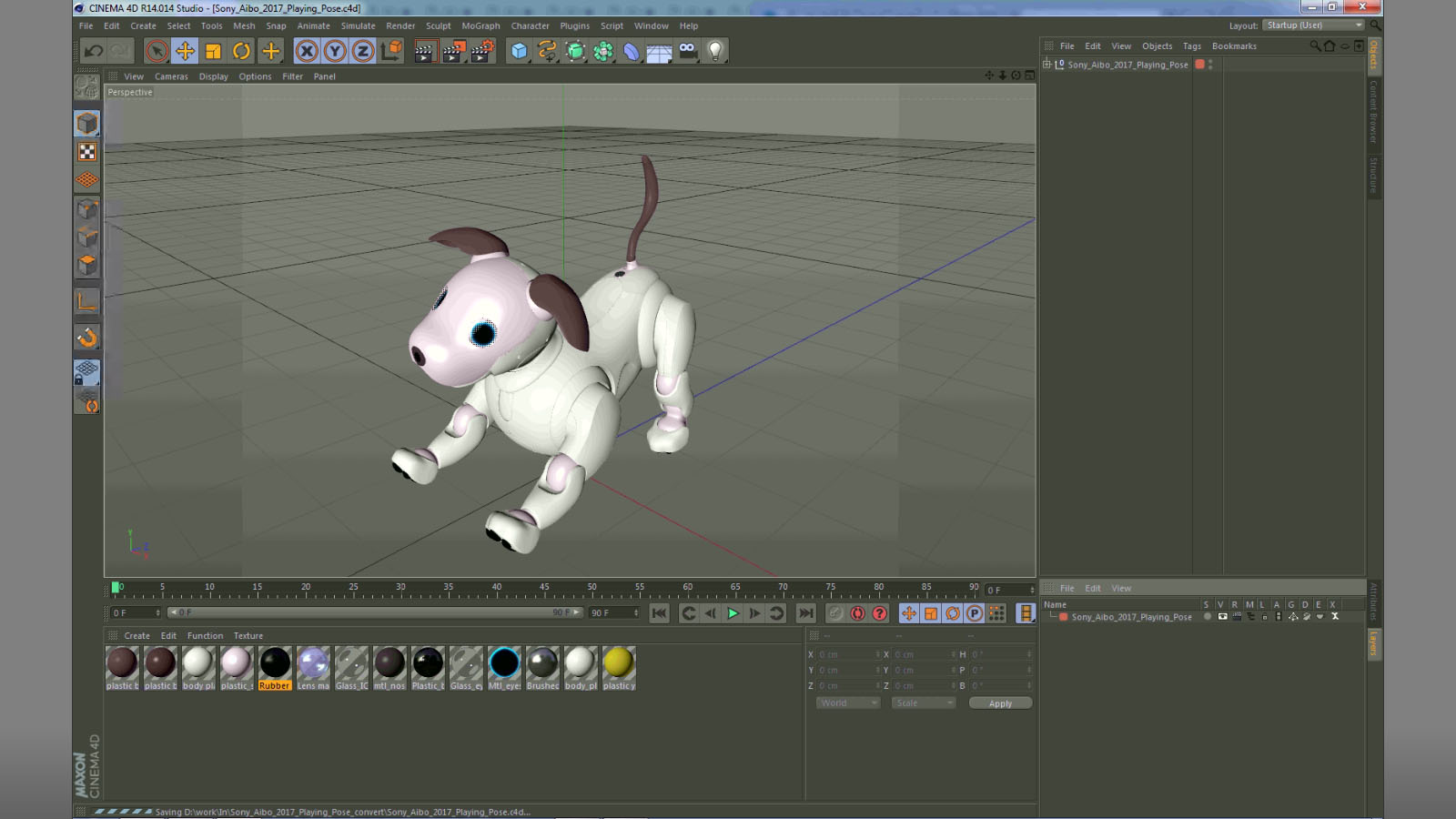Toggle layer solo dot for Sony_Aibo layer
Image resolution: width=1456 pixels, height=819 pixels.
tap(1208, 617)
